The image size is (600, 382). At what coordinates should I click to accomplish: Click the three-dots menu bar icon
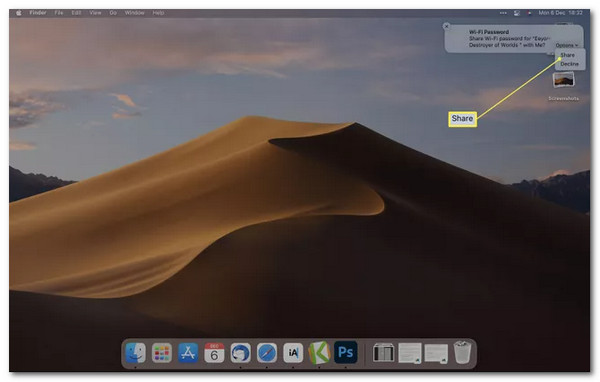pos(503,13)
